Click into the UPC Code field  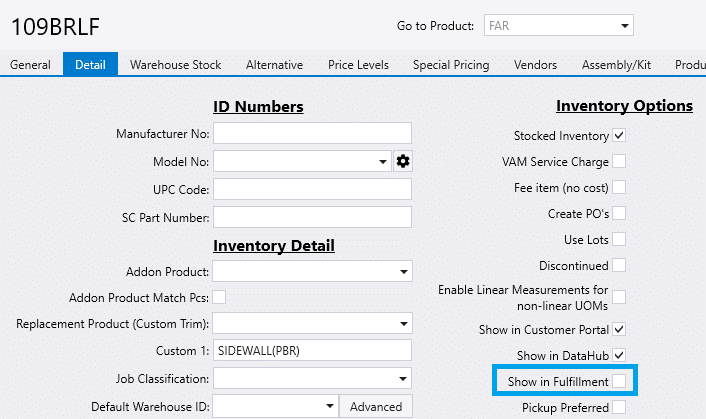point(312,189)
